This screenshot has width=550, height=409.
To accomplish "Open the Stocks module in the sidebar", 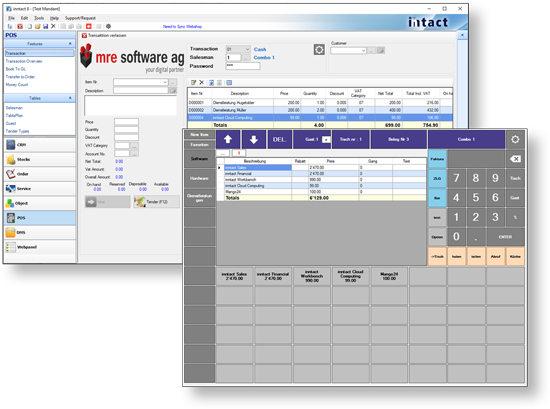I will click(40, 159).
